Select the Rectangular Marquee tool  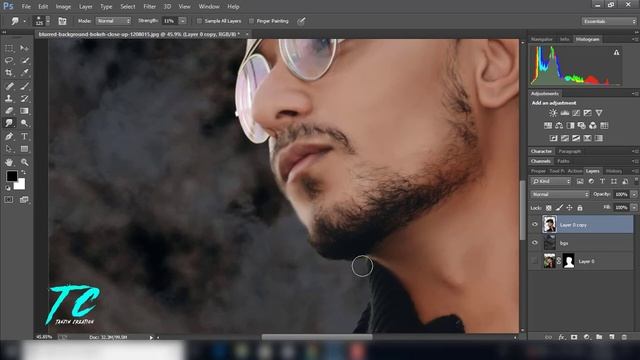[x=9, y=48]
